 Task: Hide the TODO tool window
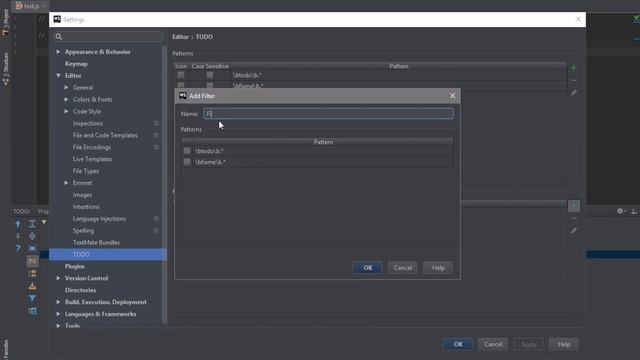point(633,211)
